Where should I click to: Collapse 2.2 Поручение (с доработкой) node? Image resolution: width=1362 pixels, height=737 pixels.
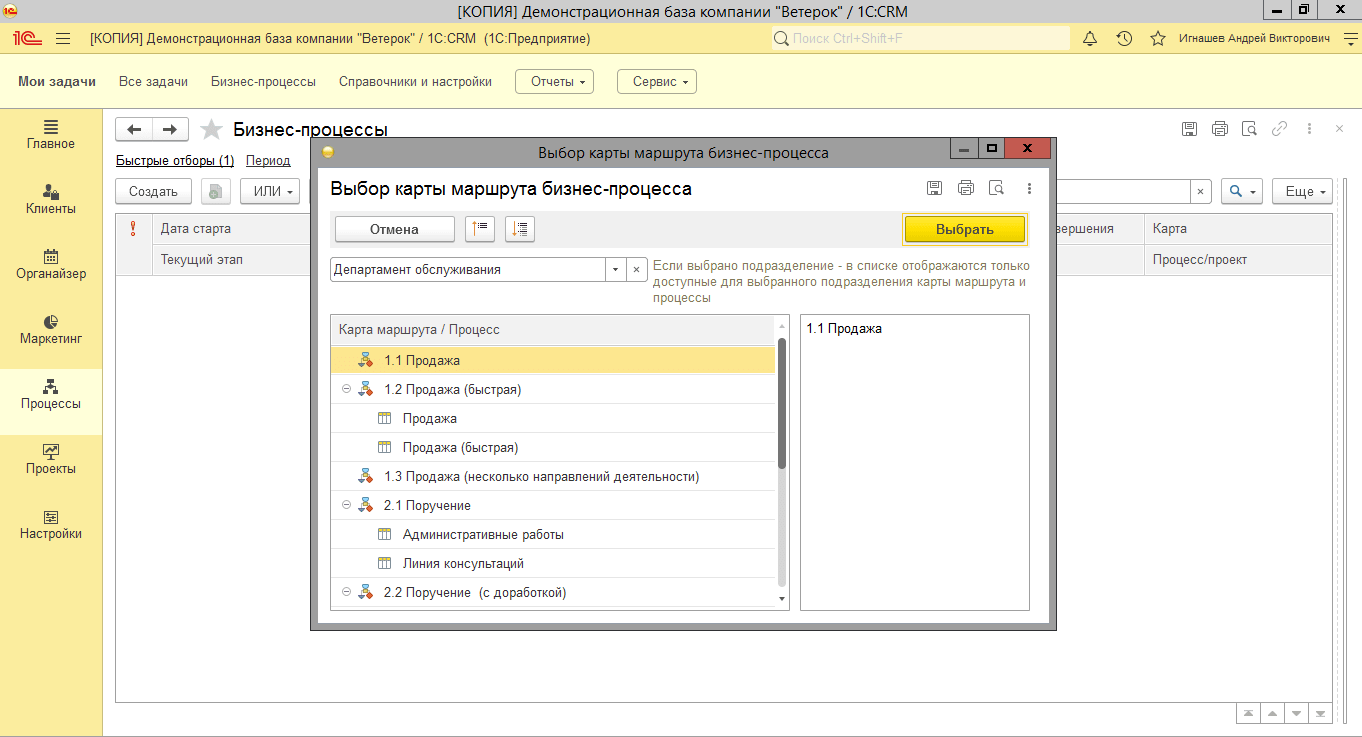click(x=346, y=591)
